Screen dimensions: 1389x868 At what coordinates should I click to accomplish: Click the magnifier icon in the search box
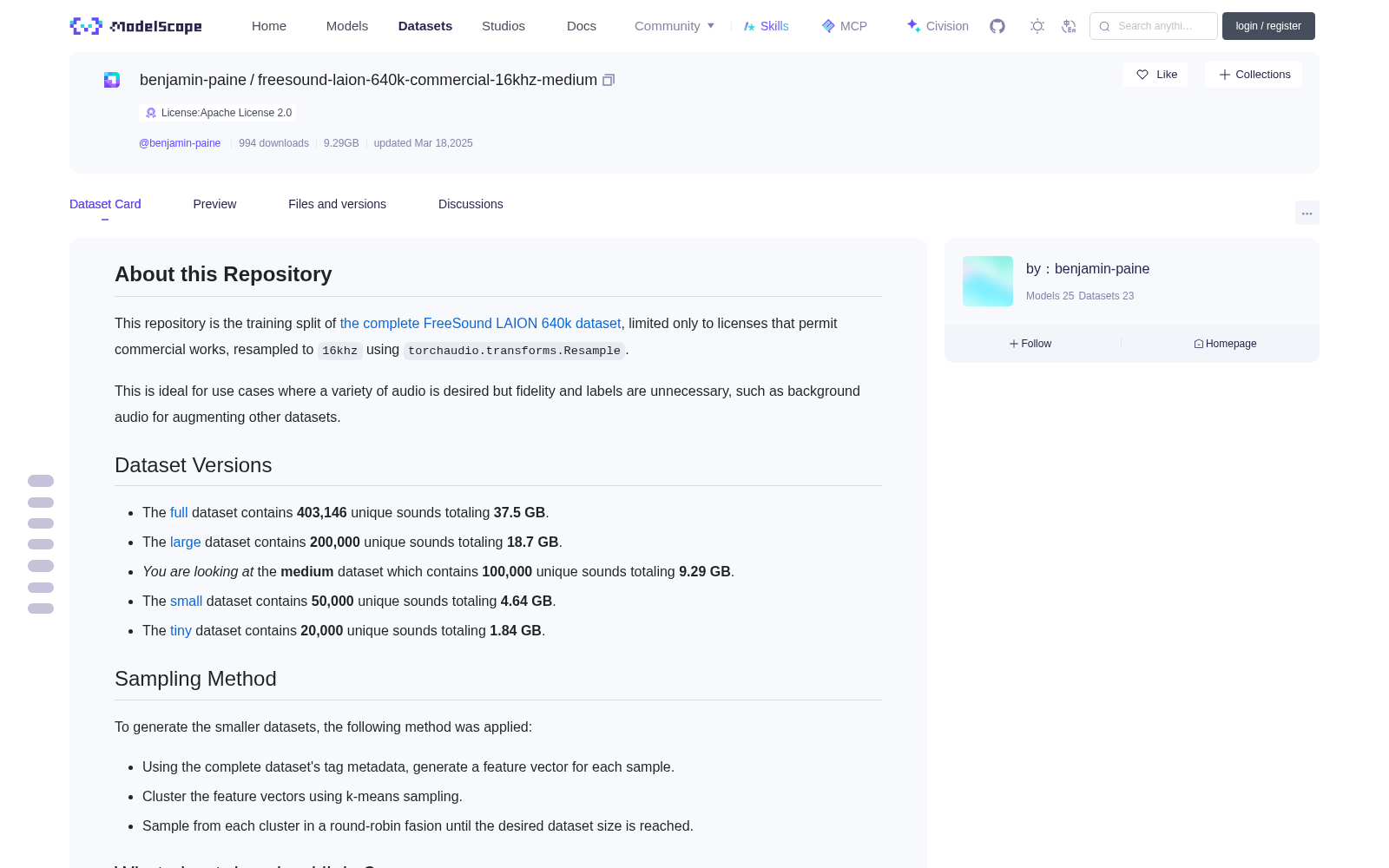tap(1104, 26)
